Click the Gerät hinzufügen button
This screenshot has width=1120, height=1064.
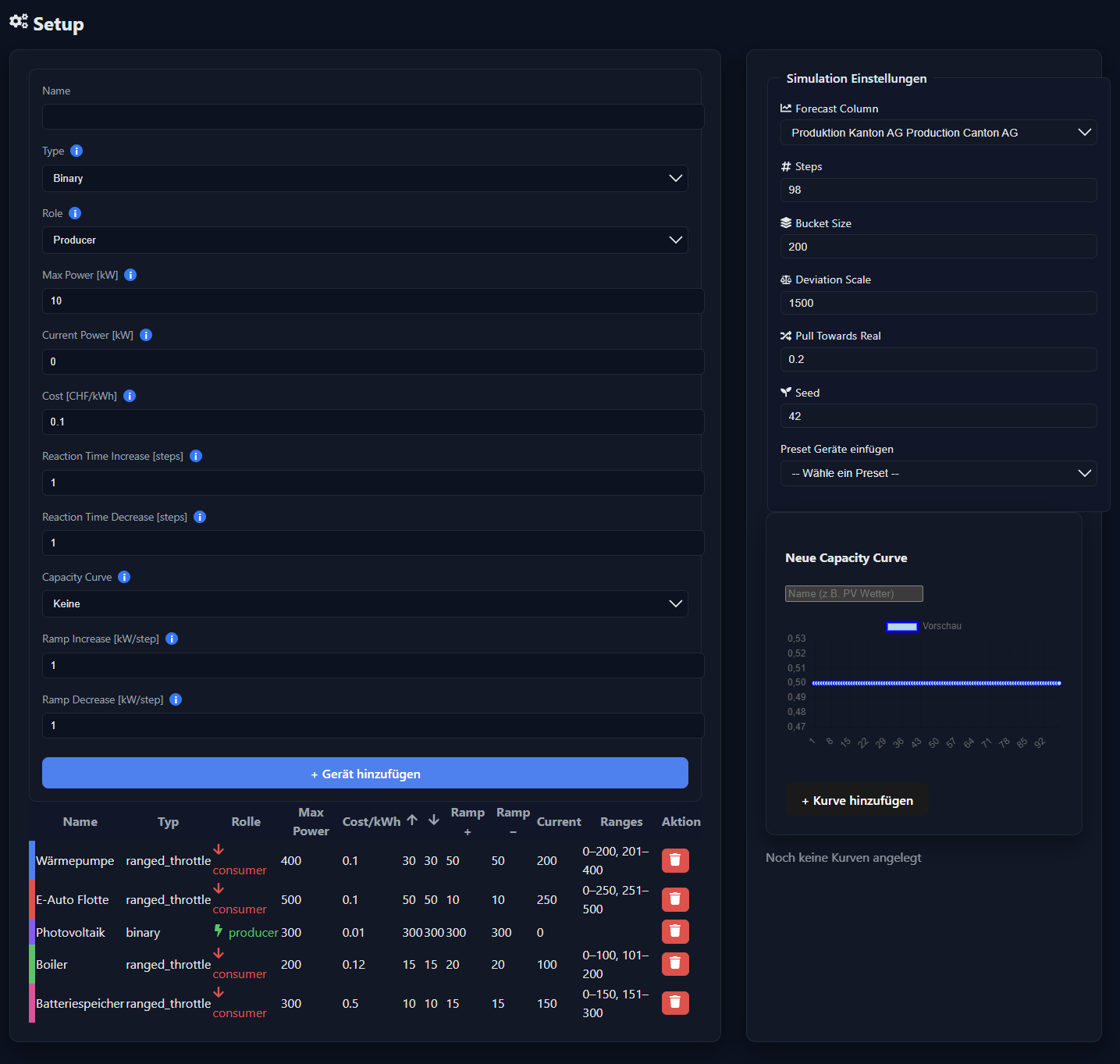[365, 773]
